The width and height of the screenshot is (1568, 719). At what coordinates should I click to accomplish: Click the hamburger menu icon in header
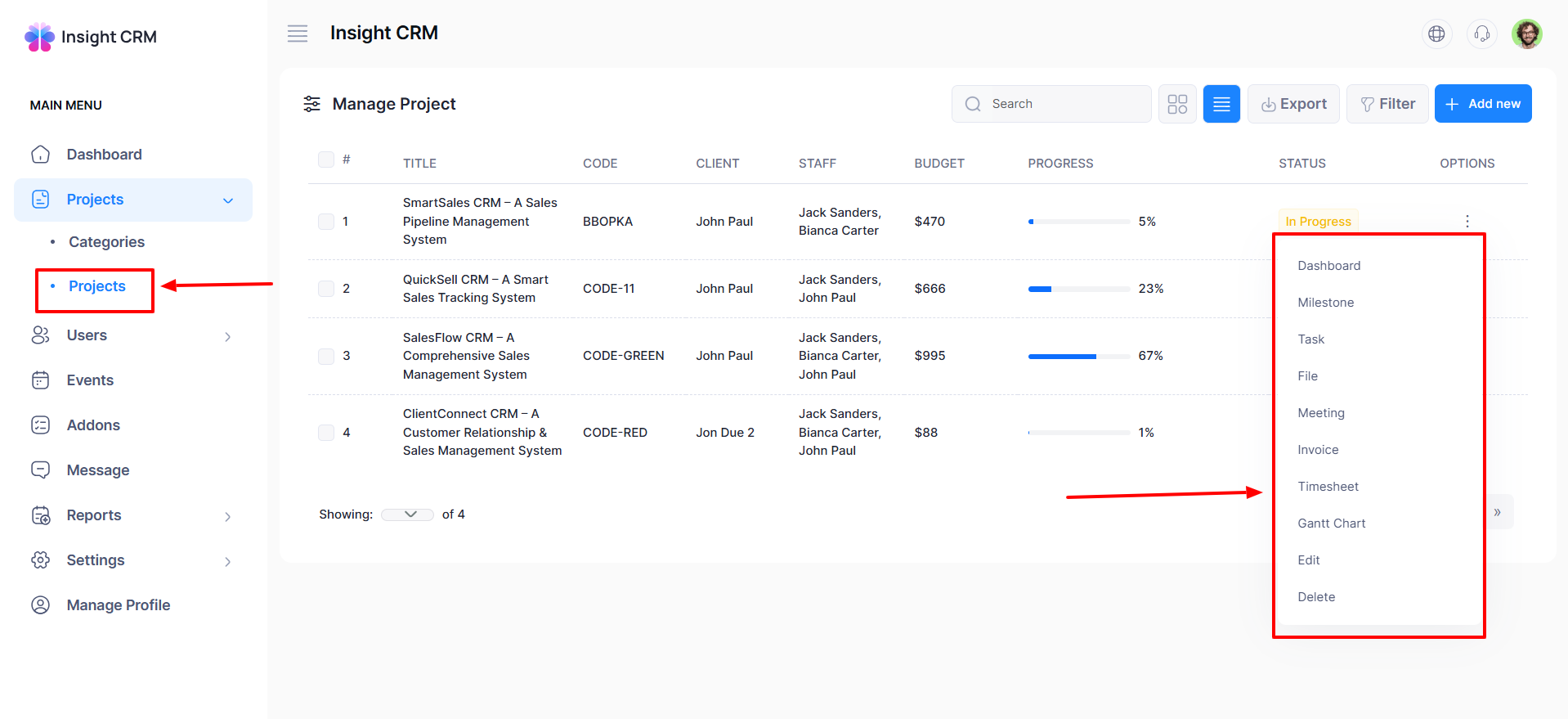[298, 34]
